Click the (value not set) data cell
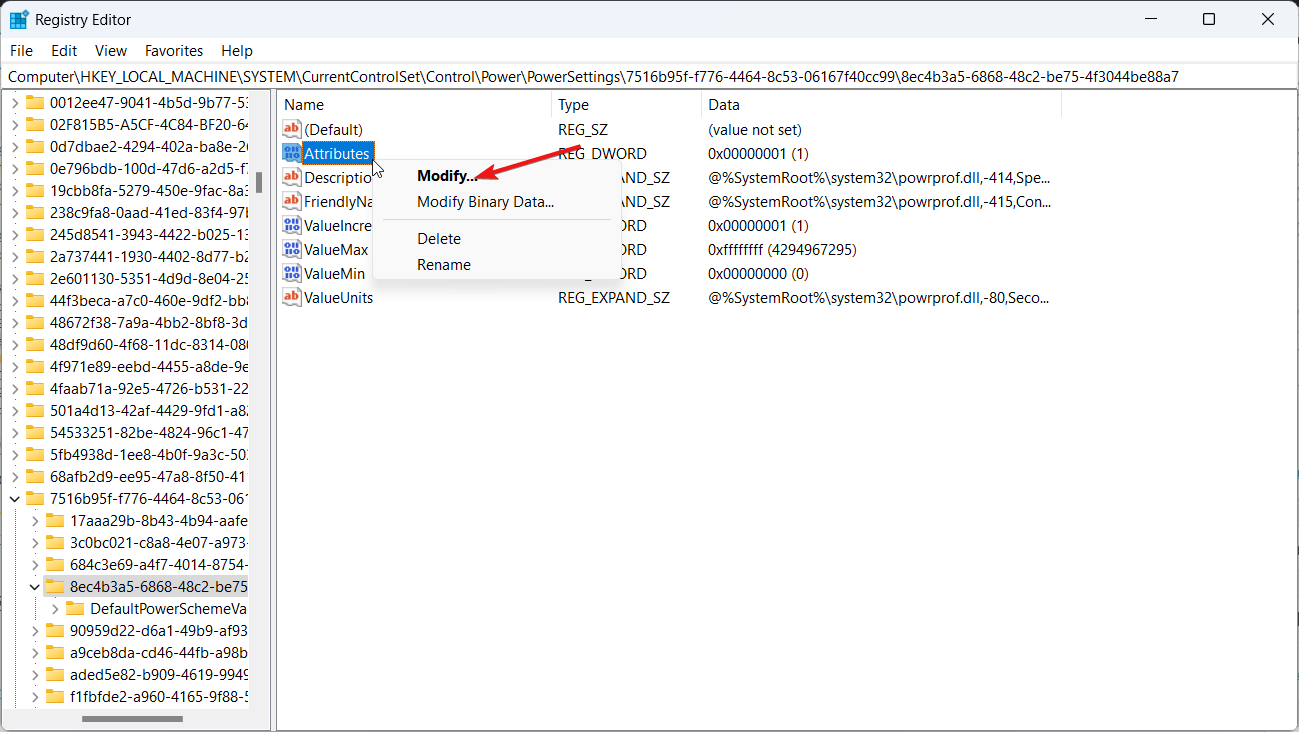This screenshot has width=1299, height=732. [755, 129]
